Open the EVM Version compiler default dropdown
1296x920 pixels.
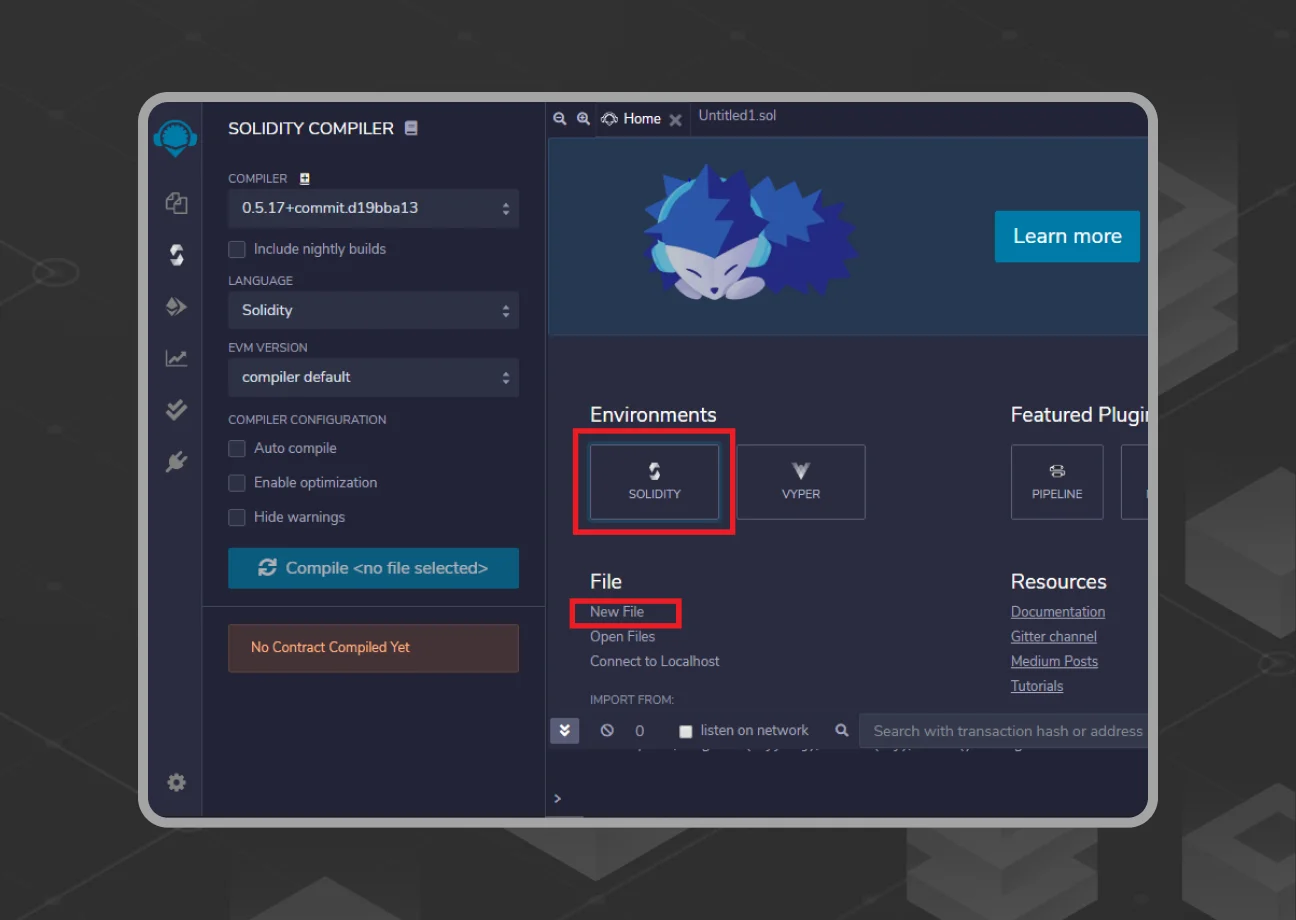(373, 377)
